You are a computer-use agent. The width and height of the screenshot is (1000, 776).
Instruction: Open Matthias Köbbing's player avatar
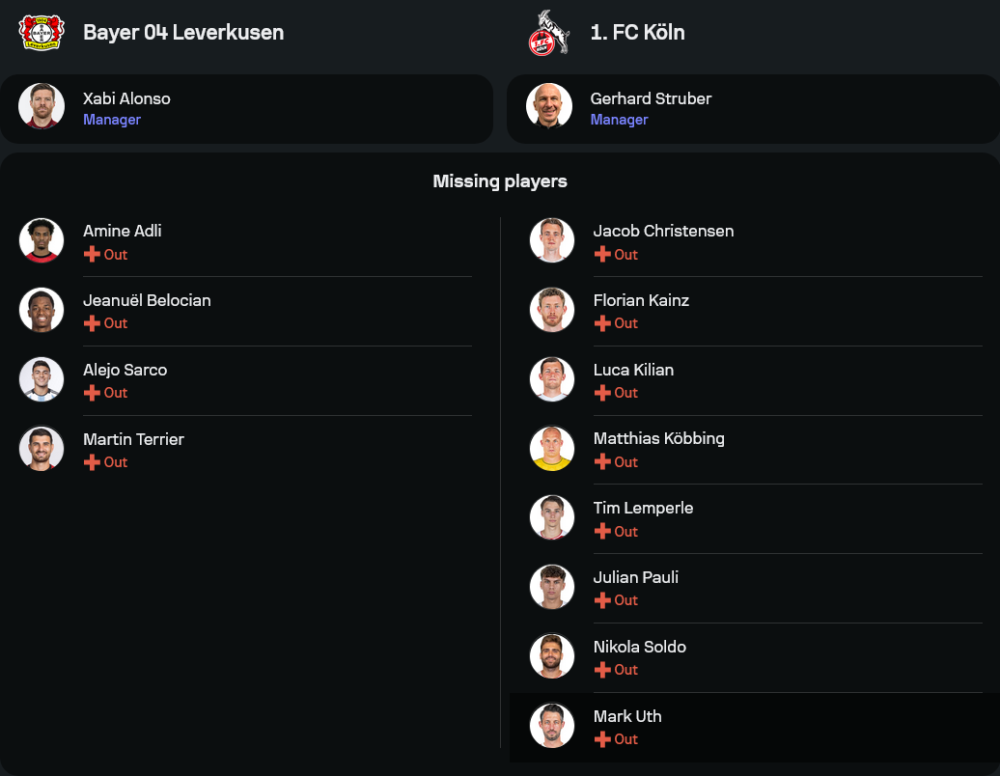coord(552,448)
